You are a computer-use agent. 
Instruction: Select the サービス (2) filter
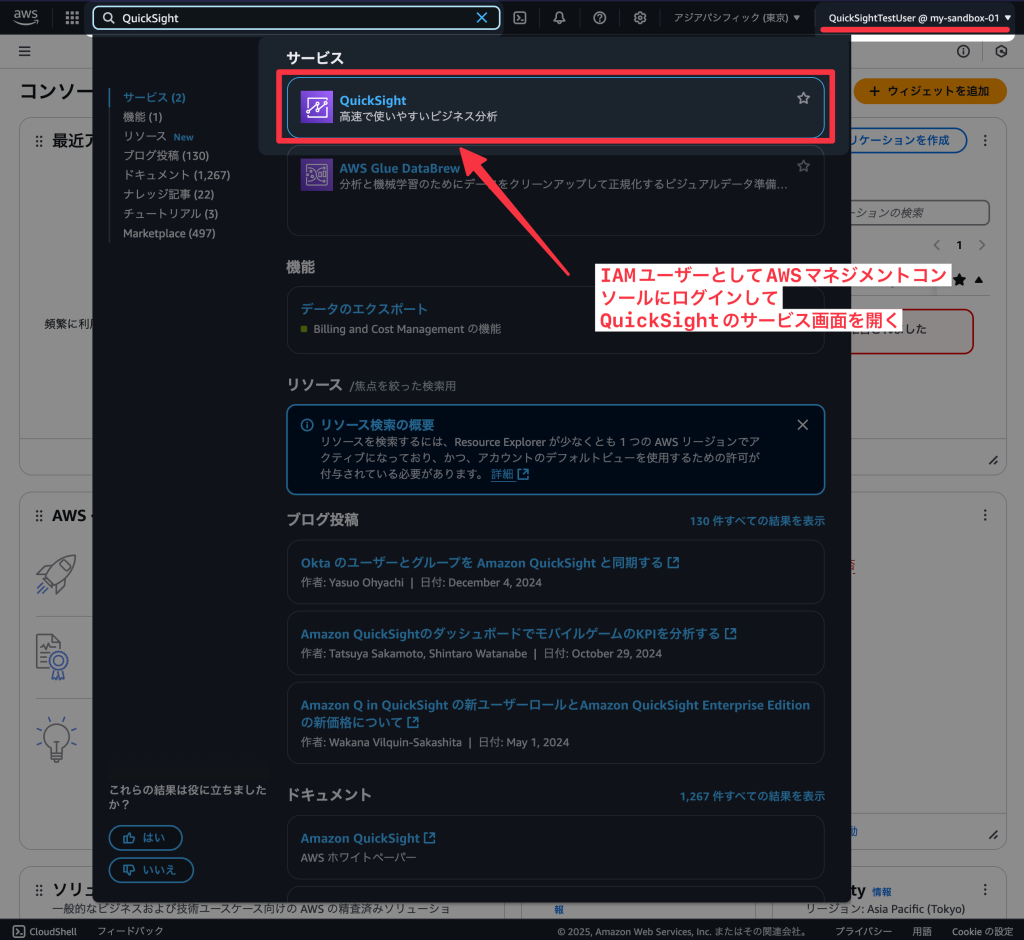[154, 97]
